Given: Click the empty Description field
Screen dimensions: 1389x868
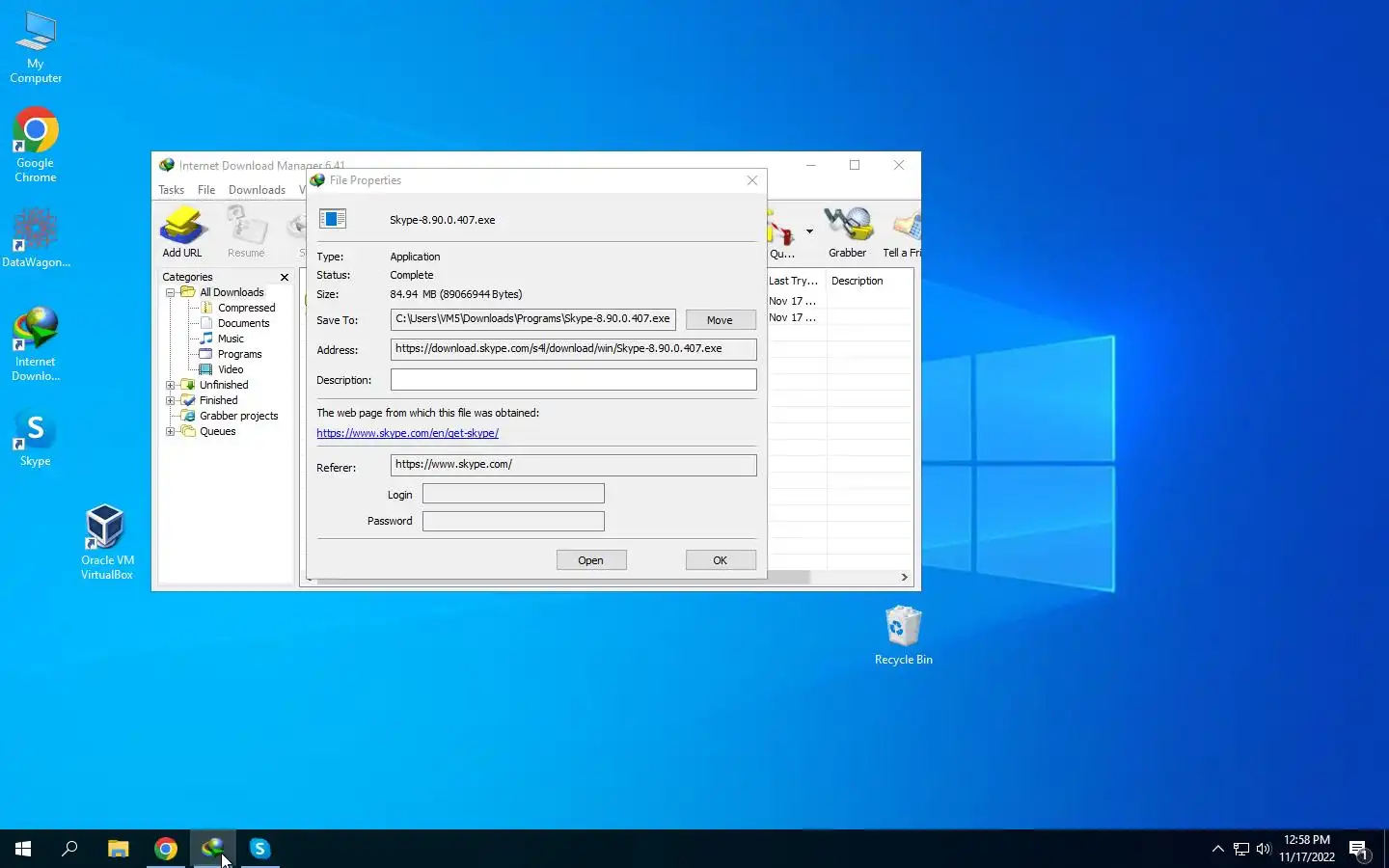Looking at the screenshot, I should click(573, 379).
